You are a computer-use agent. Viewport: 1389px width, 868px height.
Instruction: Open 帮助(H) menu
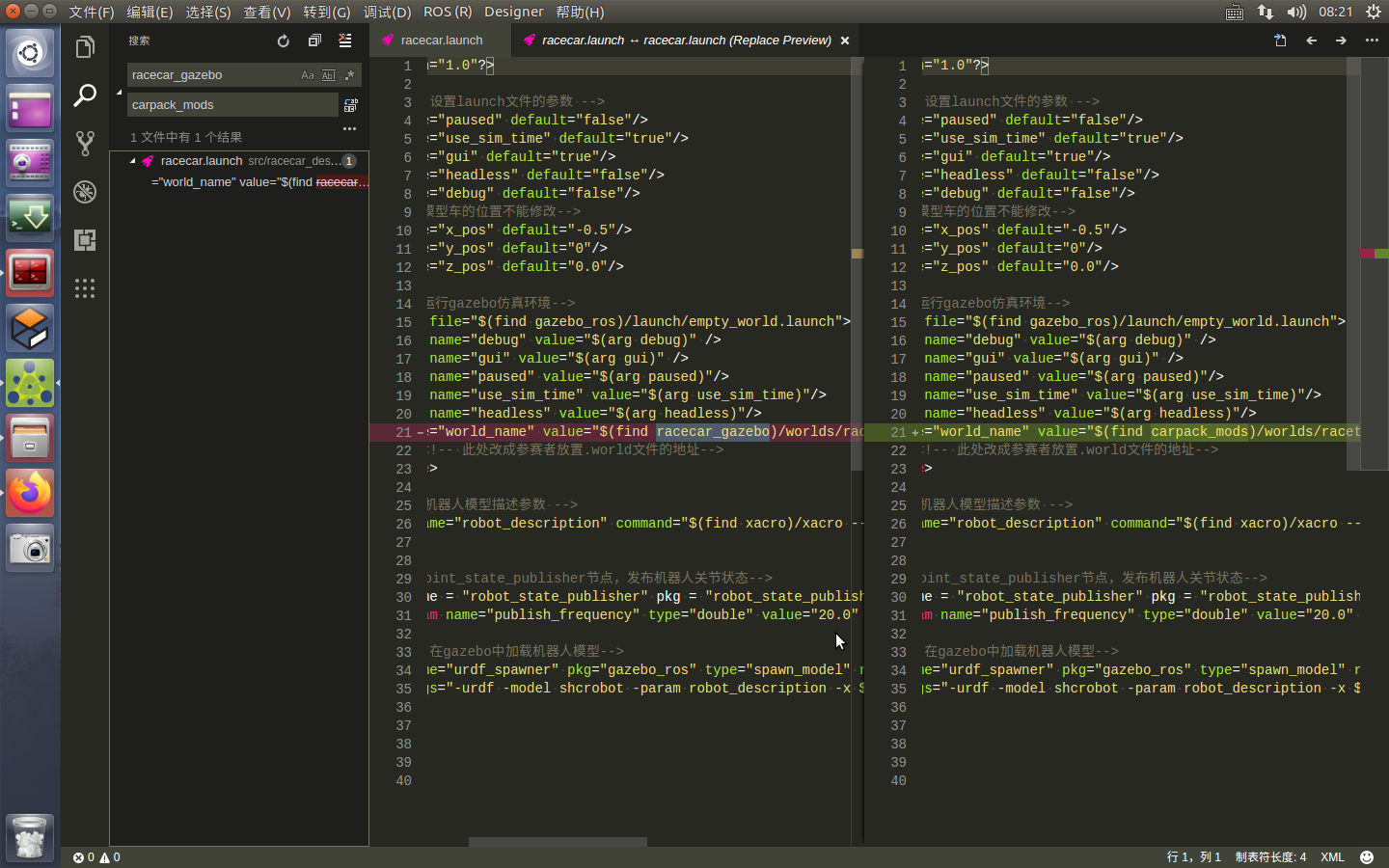[x=580, y=12]
